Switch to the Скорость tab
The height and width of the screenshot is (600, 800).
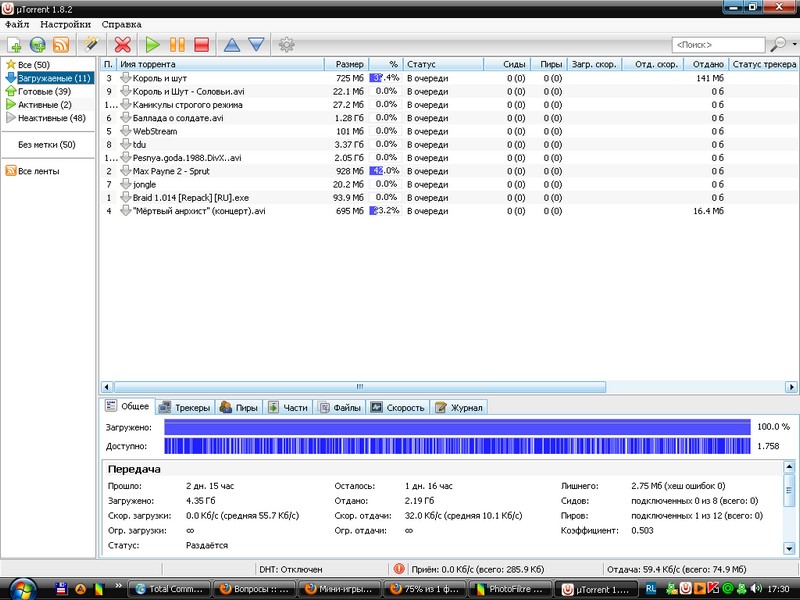(398, 407)
